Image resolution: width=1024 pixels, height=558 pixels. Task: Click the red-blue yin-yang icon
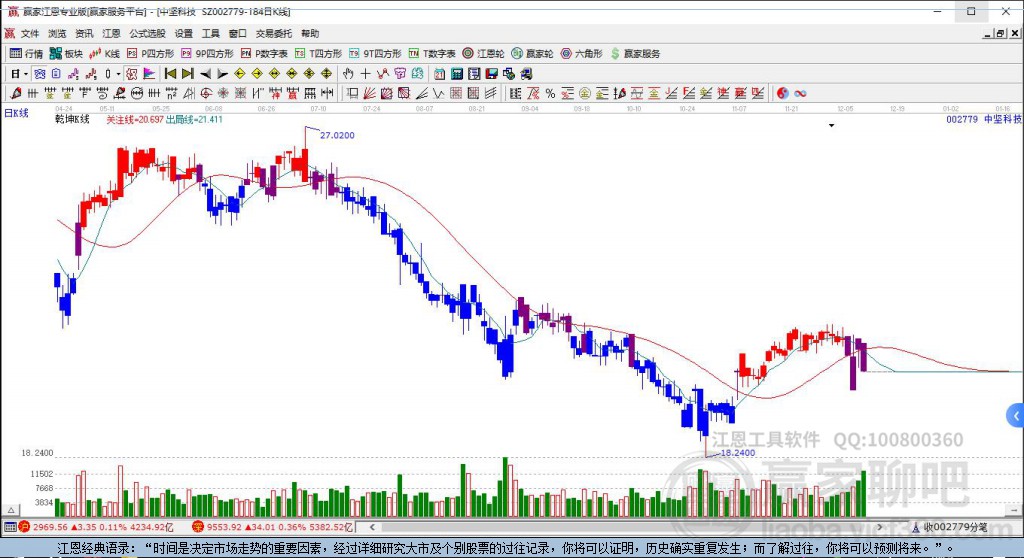tap(782, 93)
